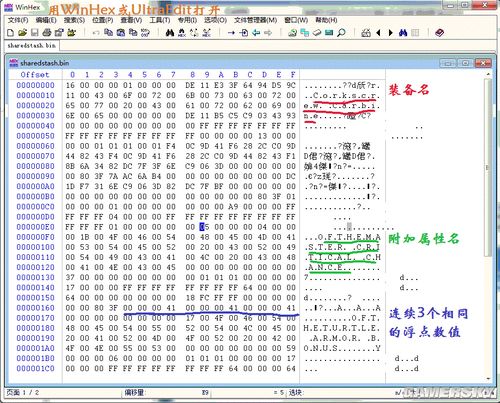The image size is (500, 403).
Task: Click the black right arrow next icon
Action: point(391,33)
